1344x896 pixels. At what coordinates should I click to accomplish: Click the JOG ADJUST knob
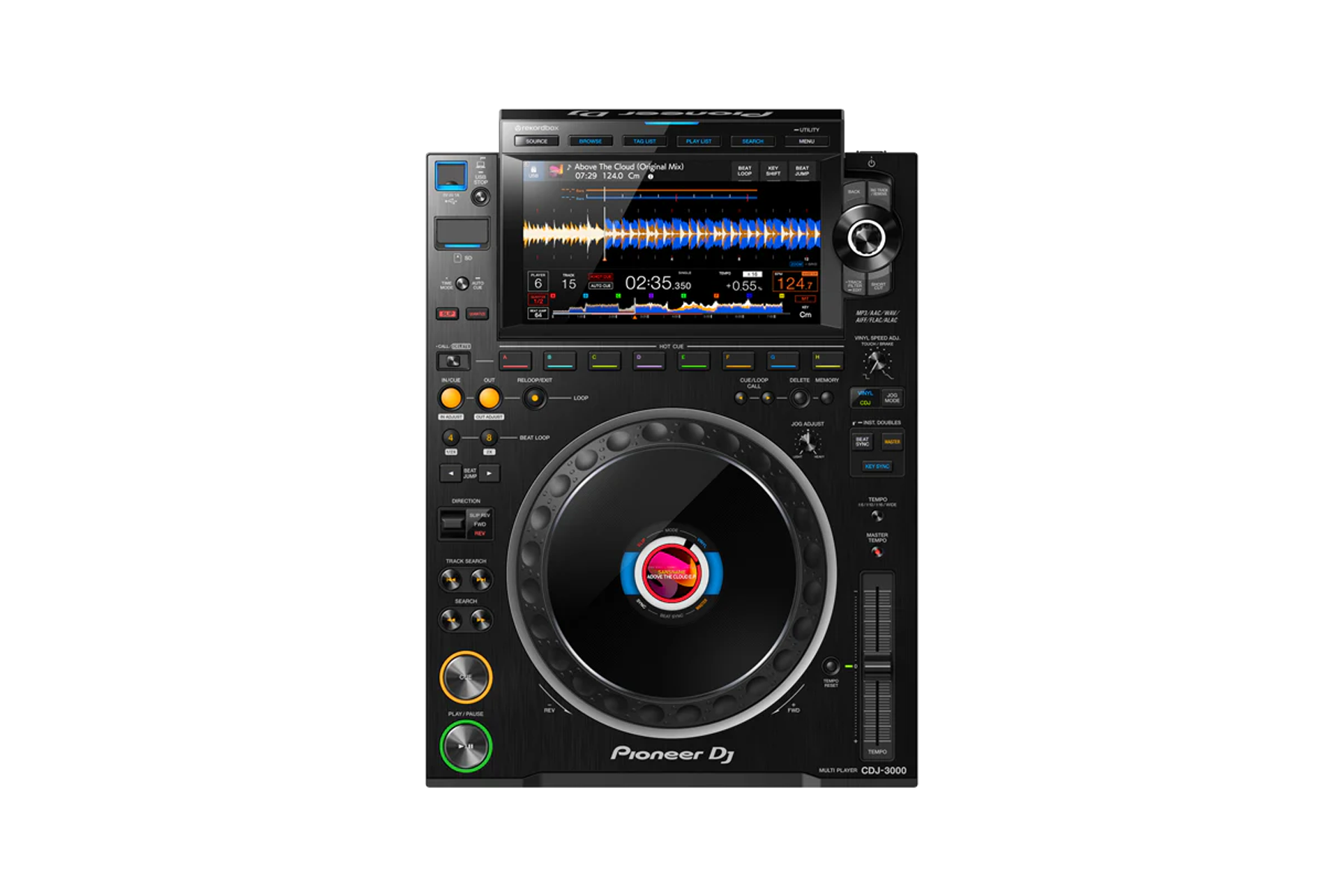(x=807, y=443)
